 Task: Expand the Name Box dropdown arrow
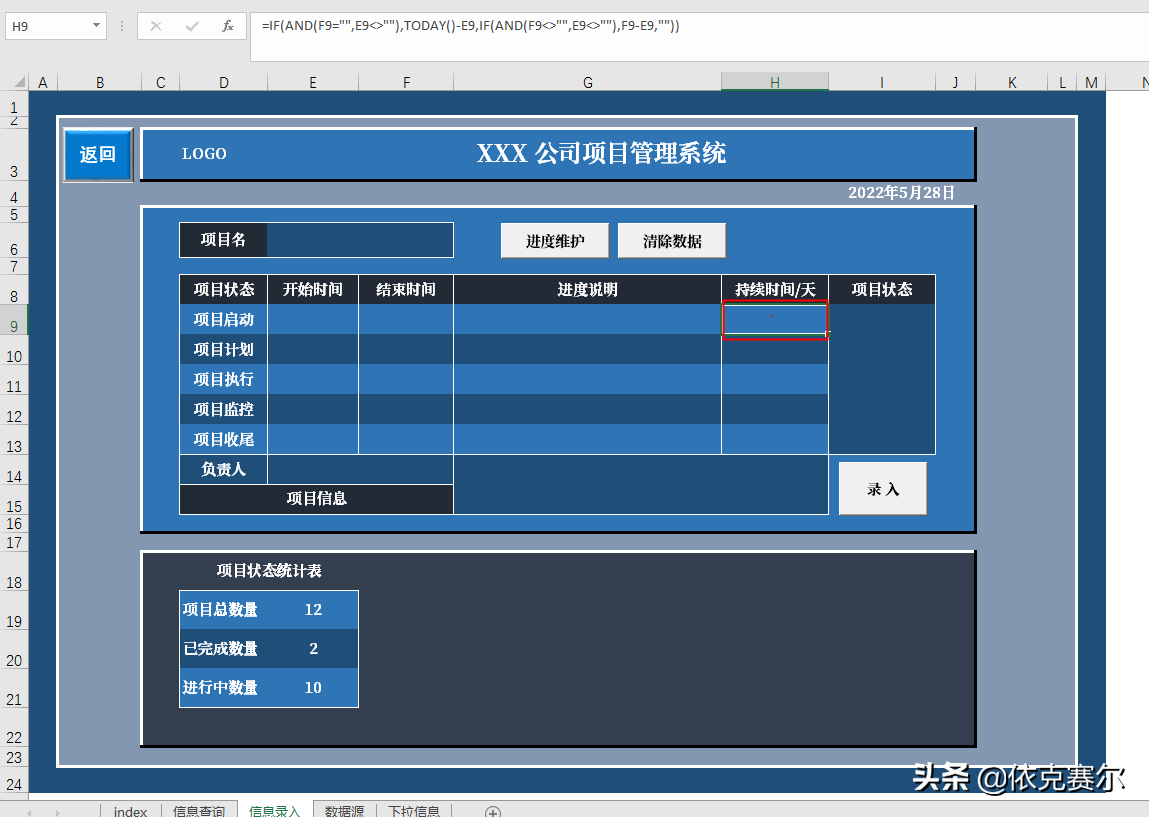96,26
